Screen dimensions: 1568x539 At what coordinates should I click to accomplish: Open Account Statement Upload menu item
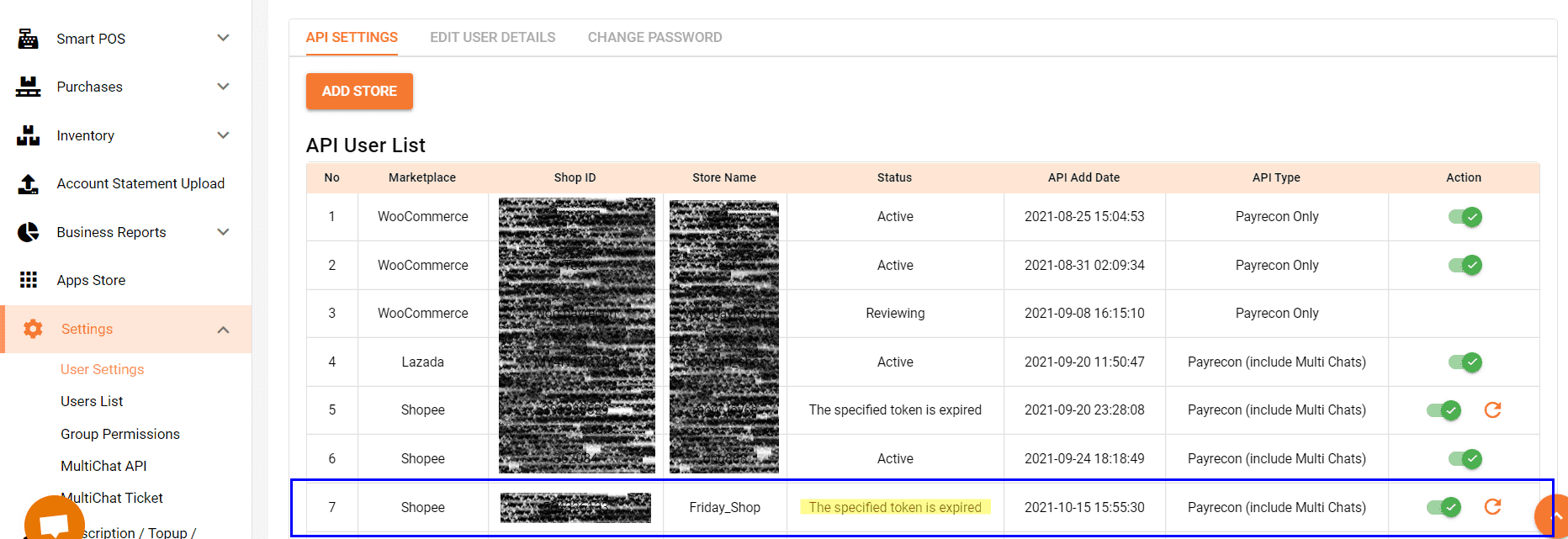coord(140,183)
